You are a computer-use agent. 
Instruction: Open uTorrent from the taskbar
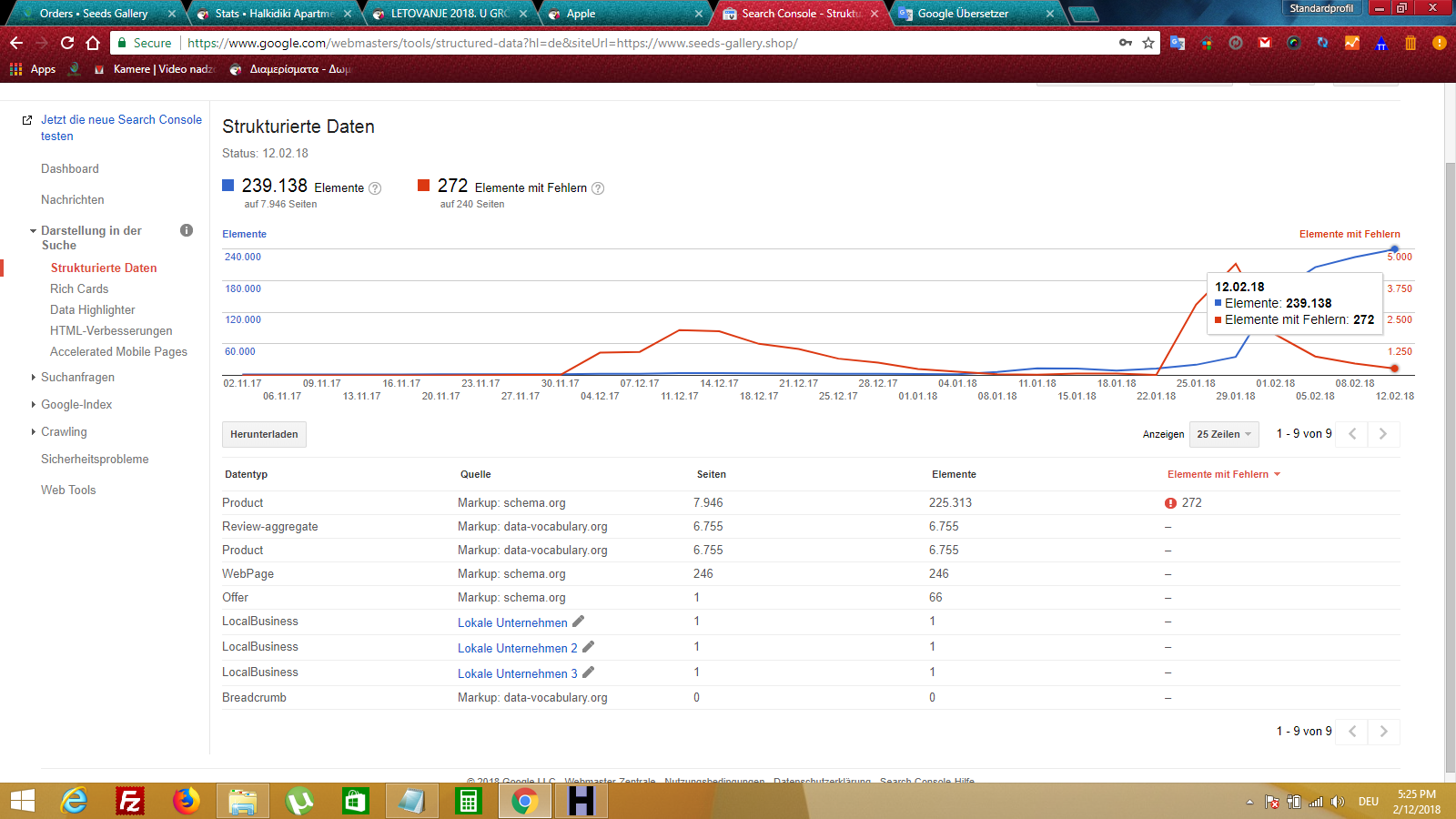tap(299, 802)
